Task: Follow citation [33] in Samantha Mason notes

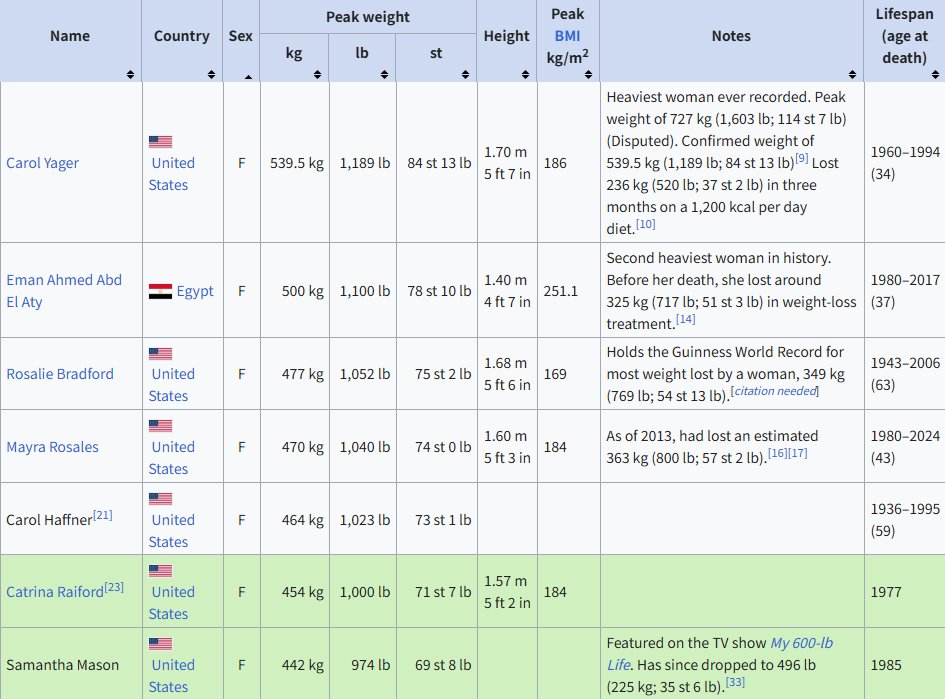Action: (735, 682)
